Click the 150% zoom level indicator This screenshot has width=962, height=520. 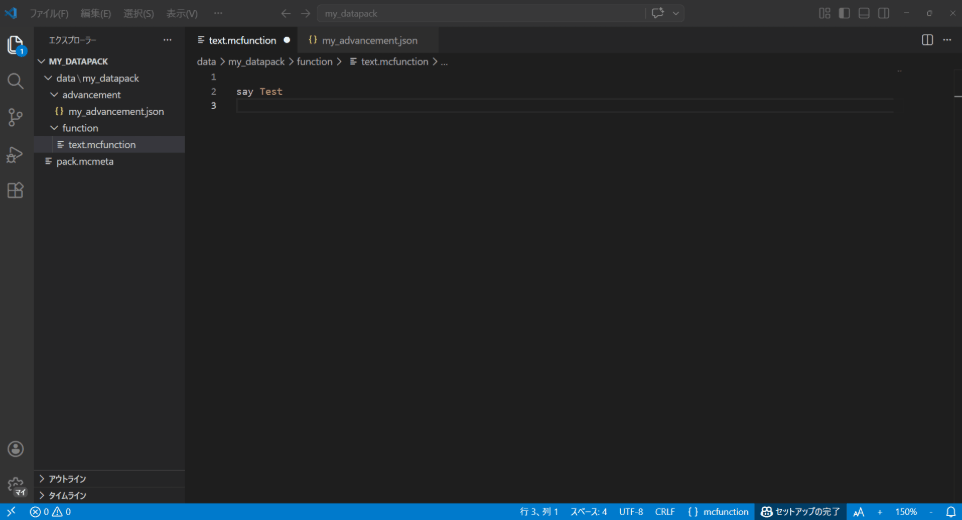[906, 511]
